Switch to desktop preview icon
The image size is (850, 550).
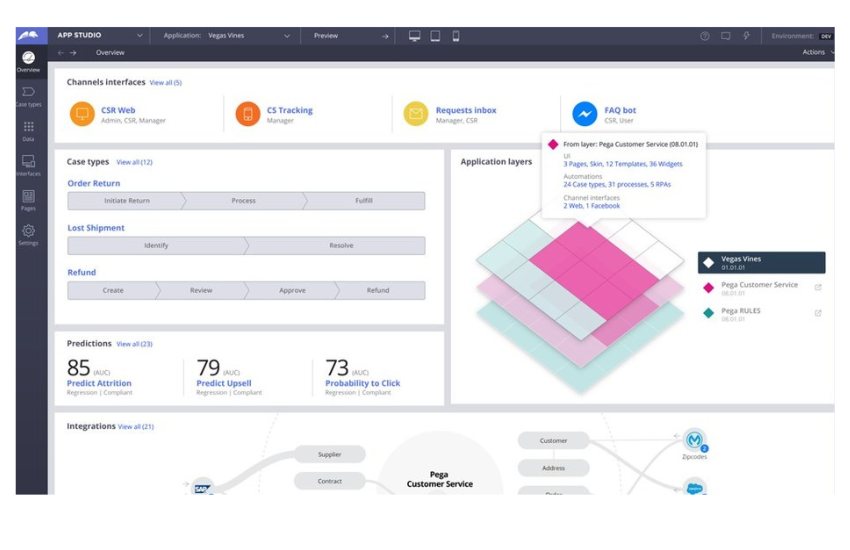(x=415, y=36)
